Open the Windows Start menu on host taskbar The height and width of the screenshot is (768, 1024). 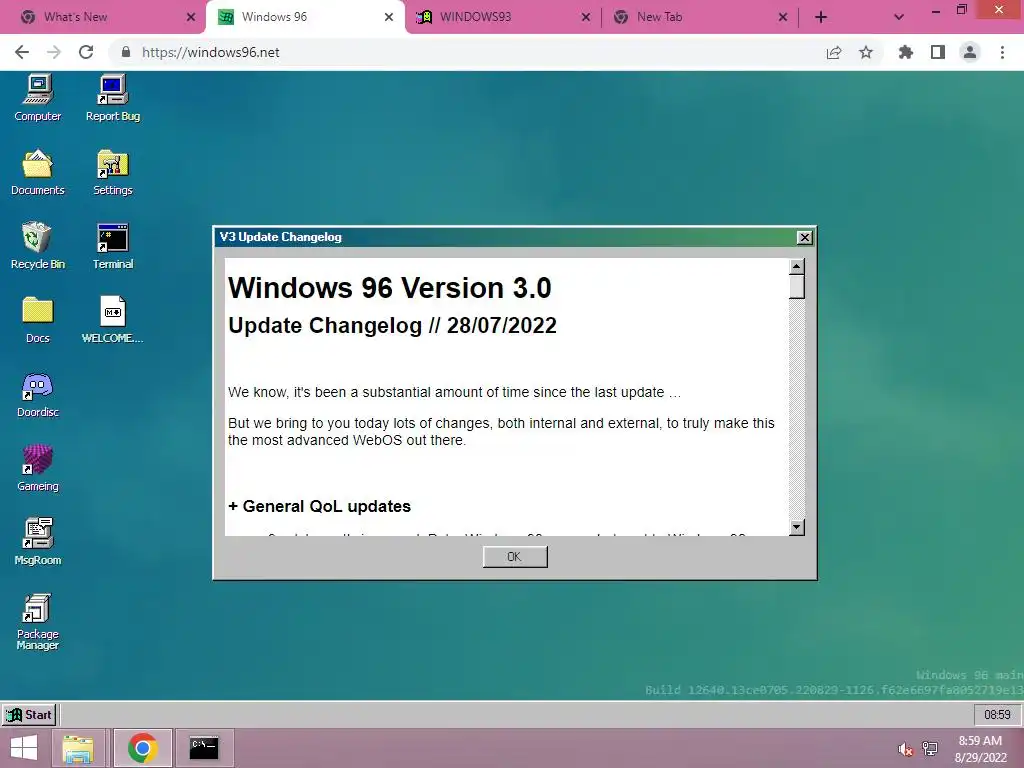click(24, 748)
